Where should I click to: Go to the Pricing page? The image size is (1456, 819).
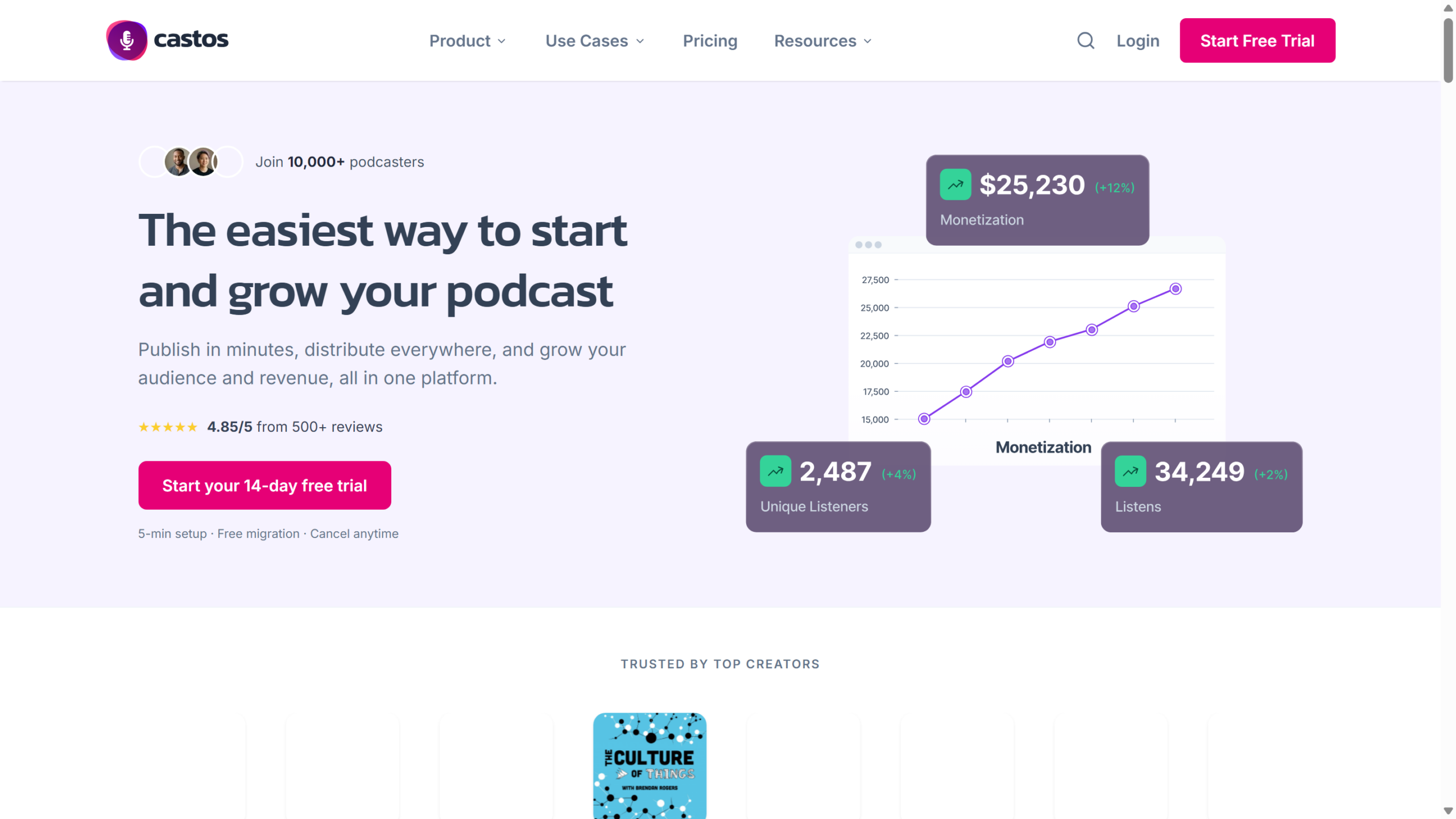coord(710,41)
